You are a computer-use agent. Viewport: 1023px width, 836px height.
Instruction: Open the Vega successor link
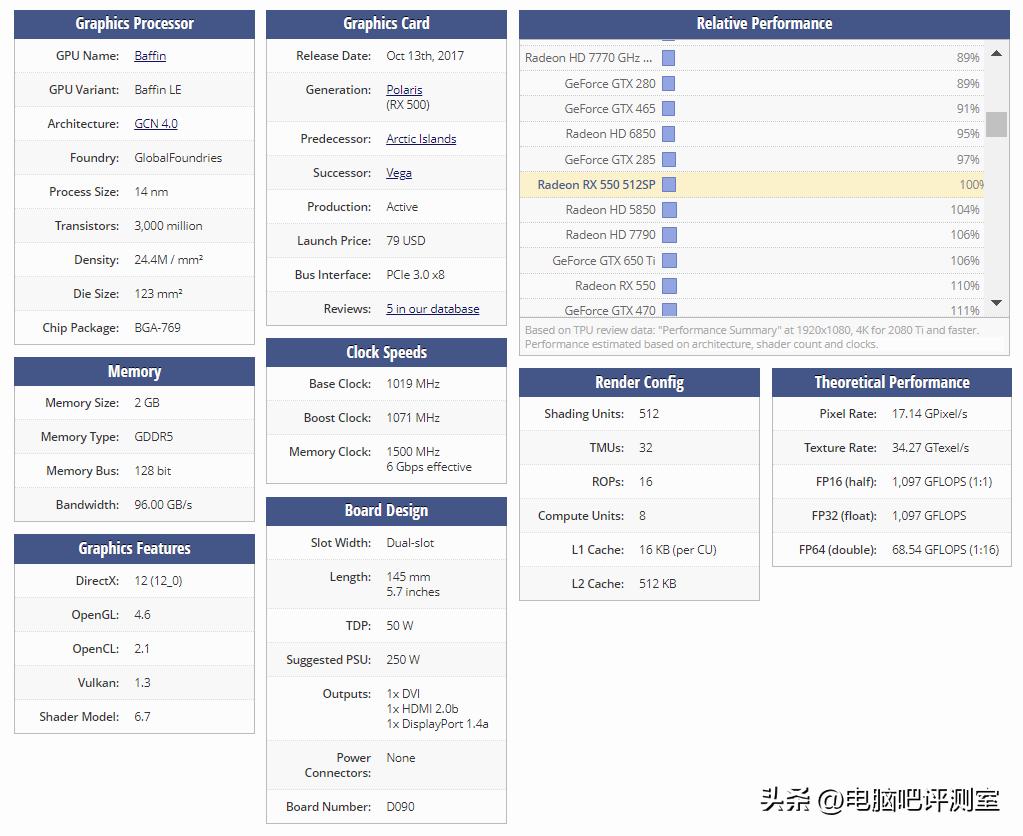399,173
